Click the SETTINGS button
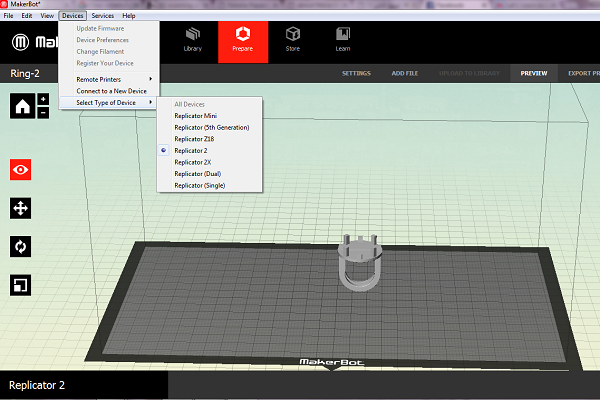This screenshot has height=400, width=600. pyautogui.click(x=356, y=73)
